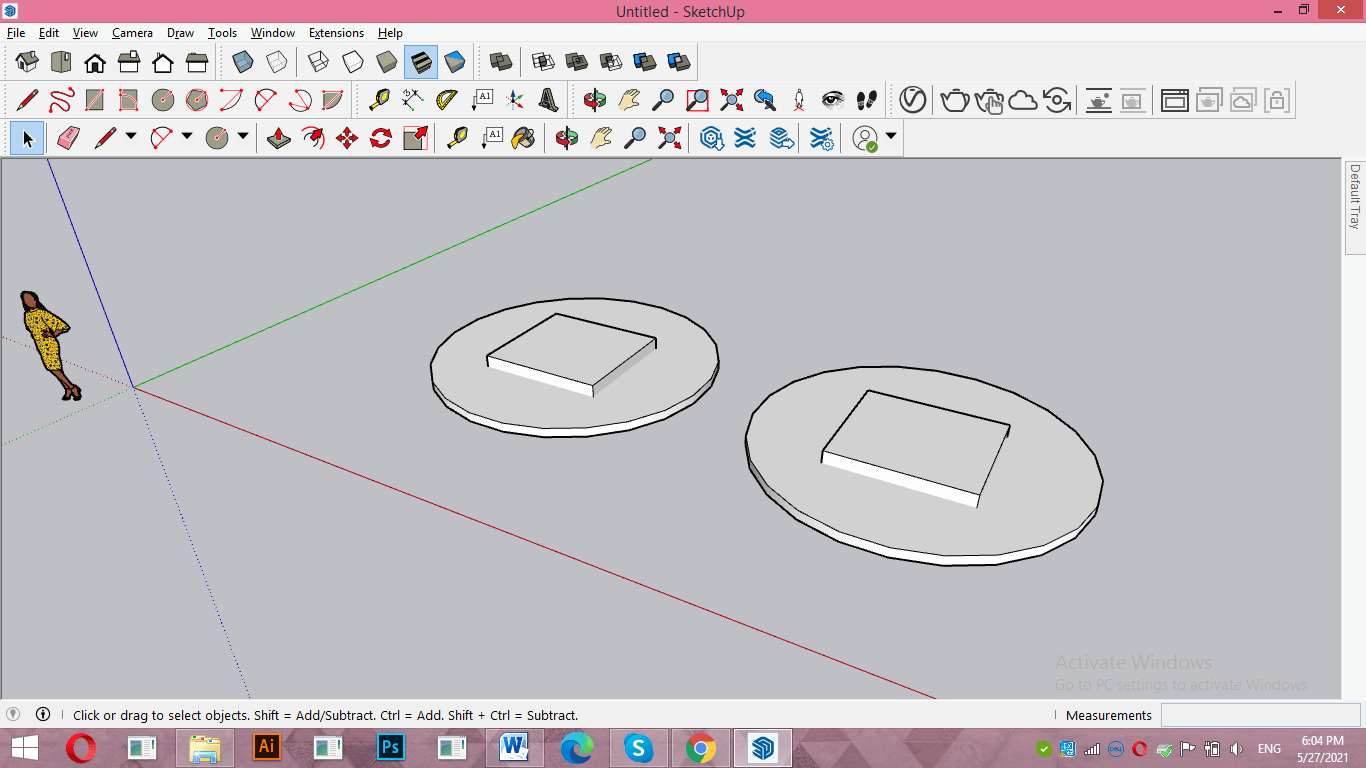Toggle Back Edges display style
The height and width of the screenshot is (768, 1366).
pos(277,62)
